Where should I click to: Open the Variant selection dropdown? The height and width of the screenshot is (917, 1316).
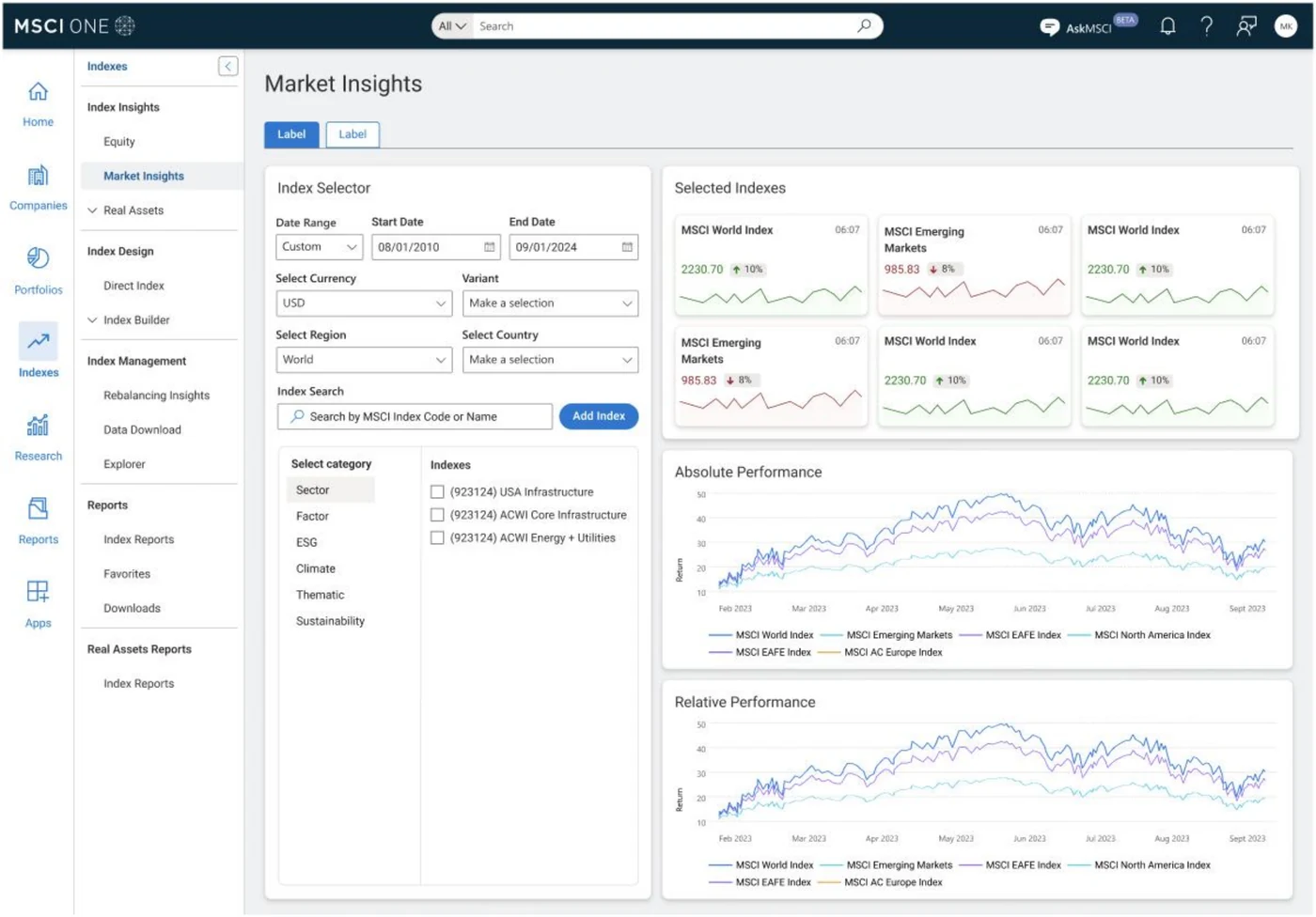550,303
